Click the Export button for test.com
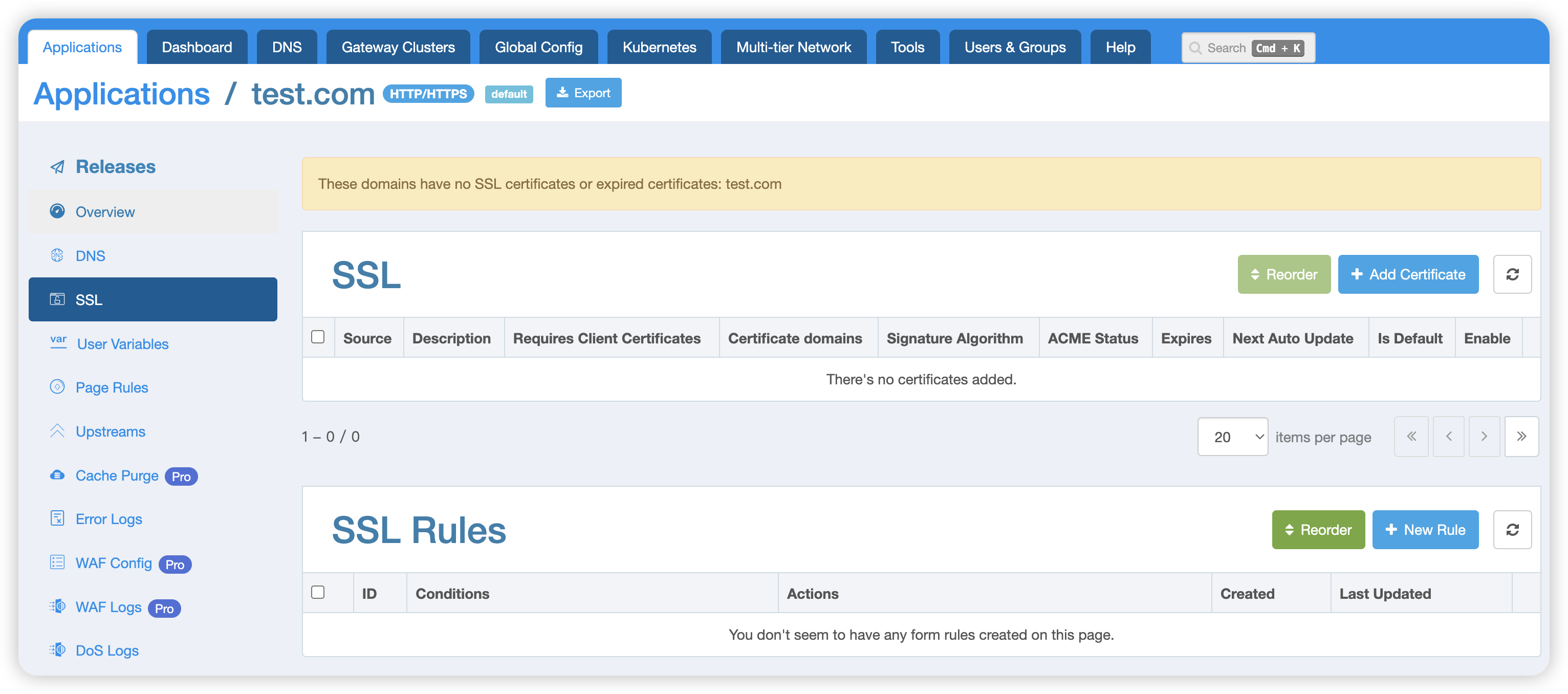Viewport: 1568px width, 694px height. [x=583, y=92]
